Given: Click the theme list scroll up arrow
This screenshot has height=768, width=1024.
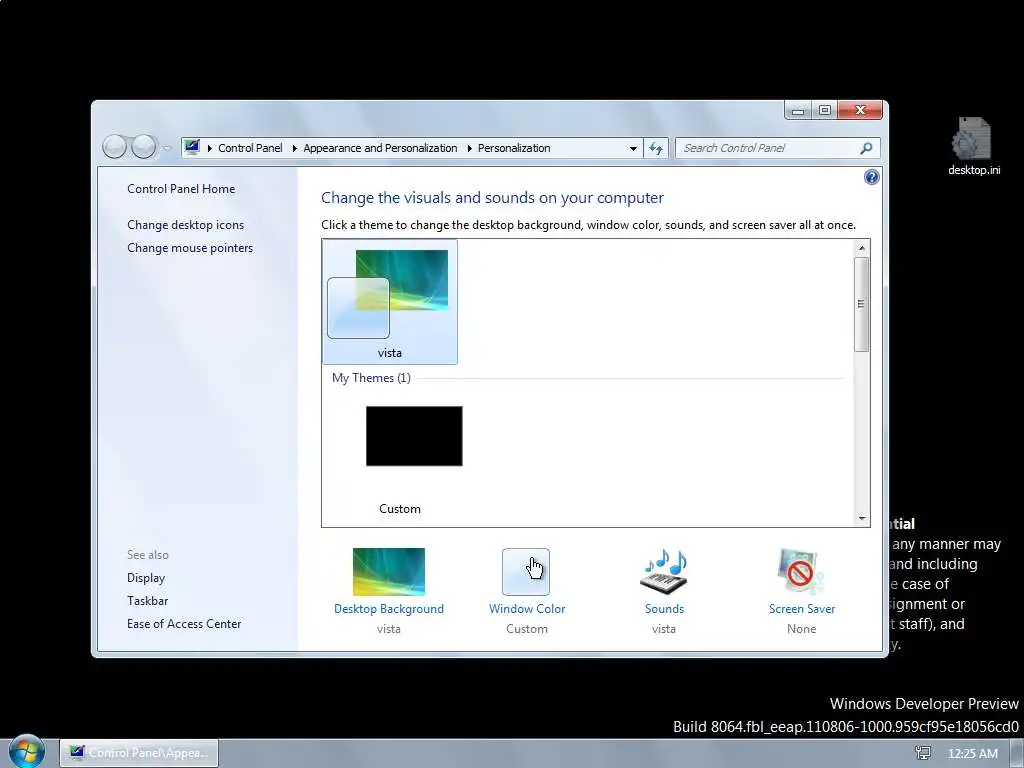Looking at the screenshot, I should [861, 248].
